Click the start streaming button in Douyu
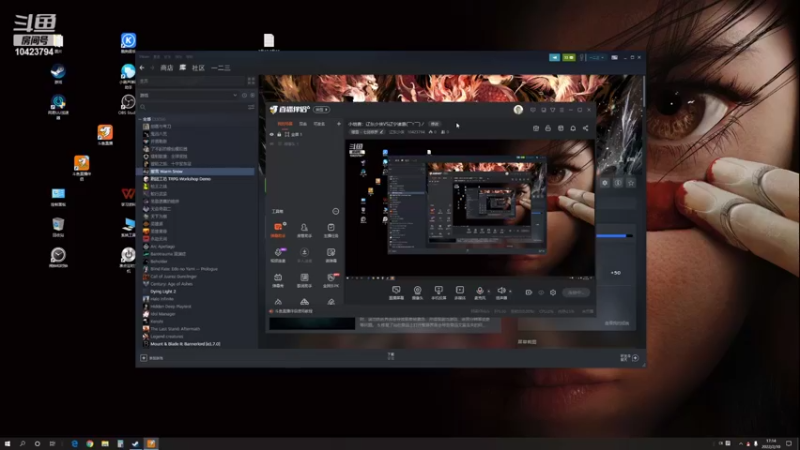 (x=576, y=292)
